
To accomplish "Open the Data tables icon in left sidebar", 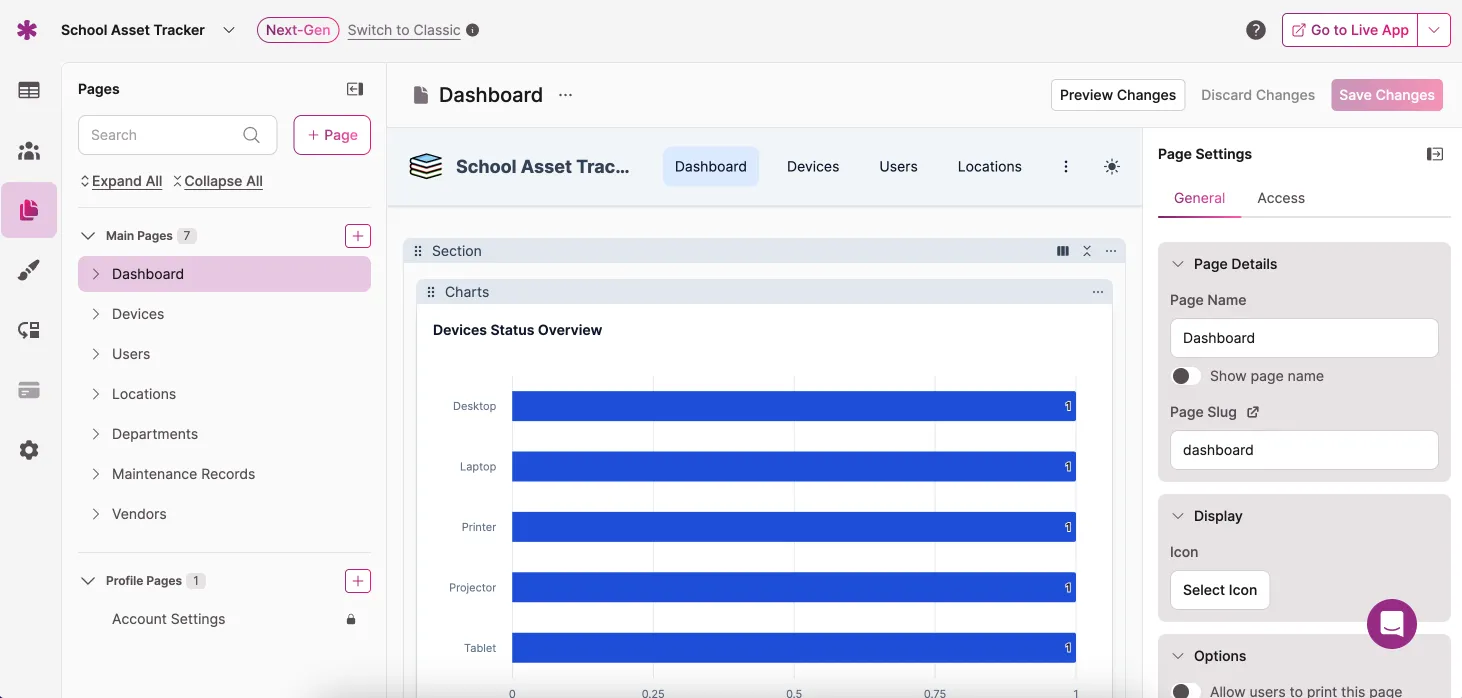I will [x=29, y=90].
